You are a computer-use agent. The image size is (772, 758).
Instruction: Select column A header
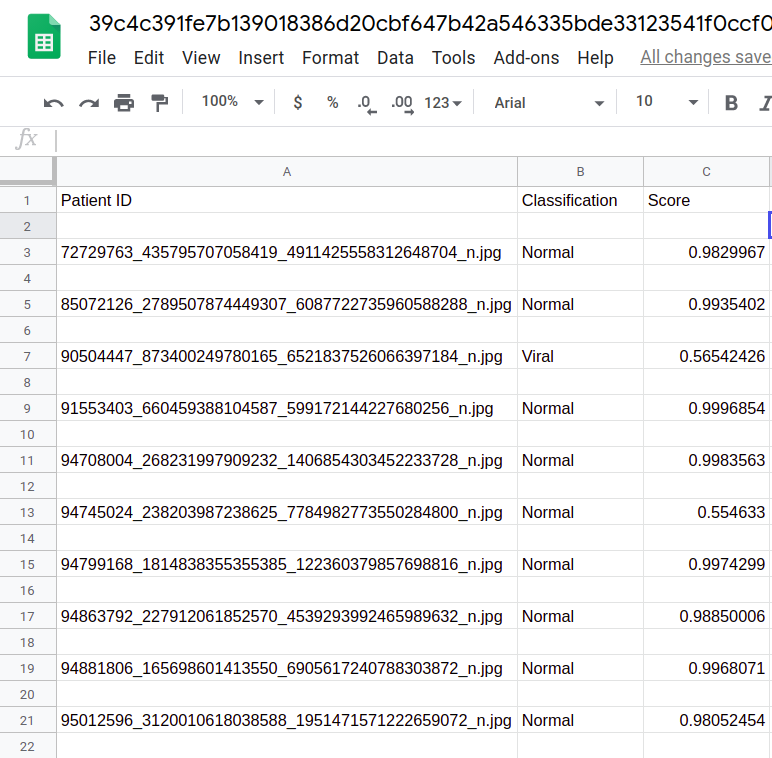pyautogui.click(x=287, y=172)
